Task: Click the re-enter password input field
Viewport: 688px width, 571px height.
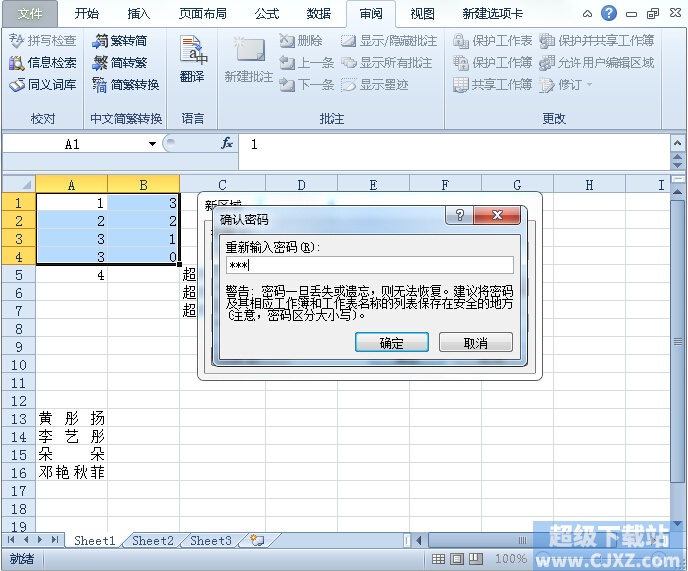Action: click(x=370, y=265)
